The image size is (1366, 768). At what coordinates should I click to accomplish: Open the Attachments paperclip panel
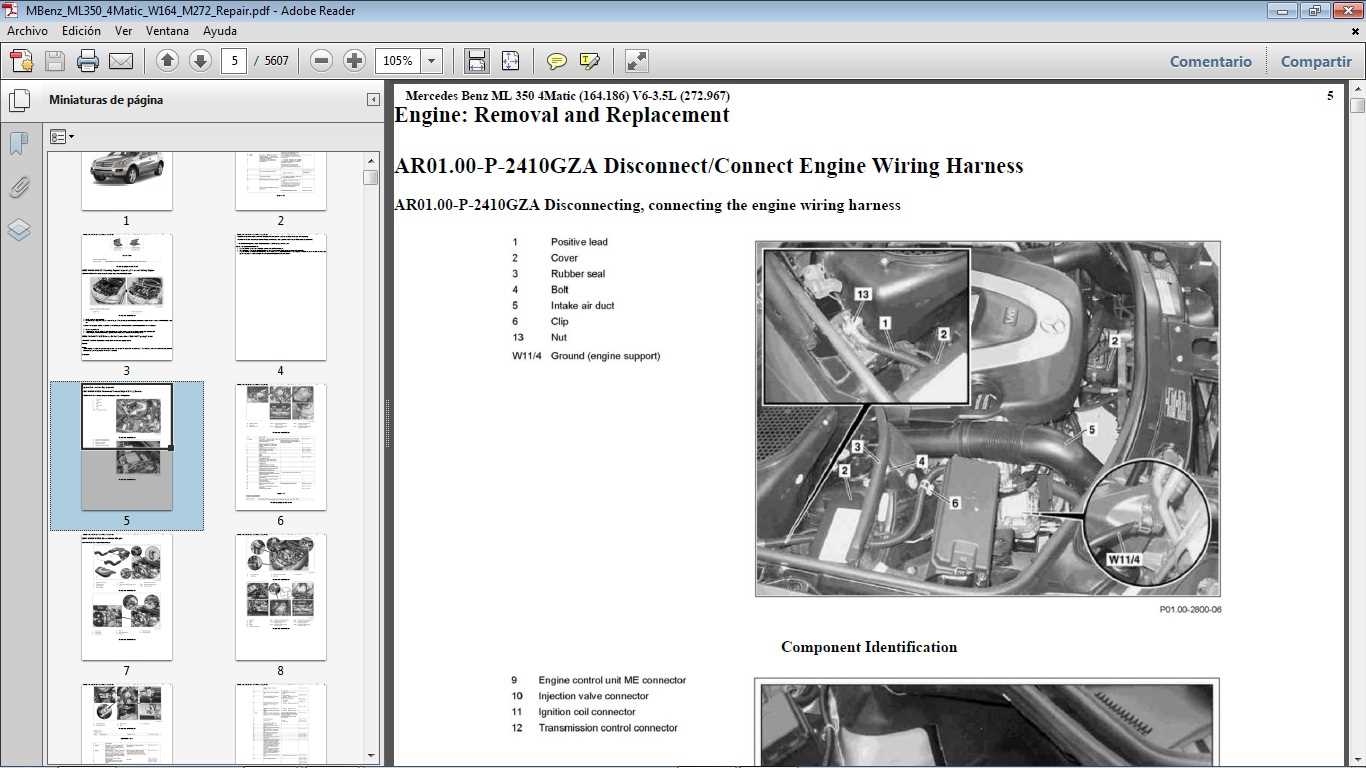[19, 187]
